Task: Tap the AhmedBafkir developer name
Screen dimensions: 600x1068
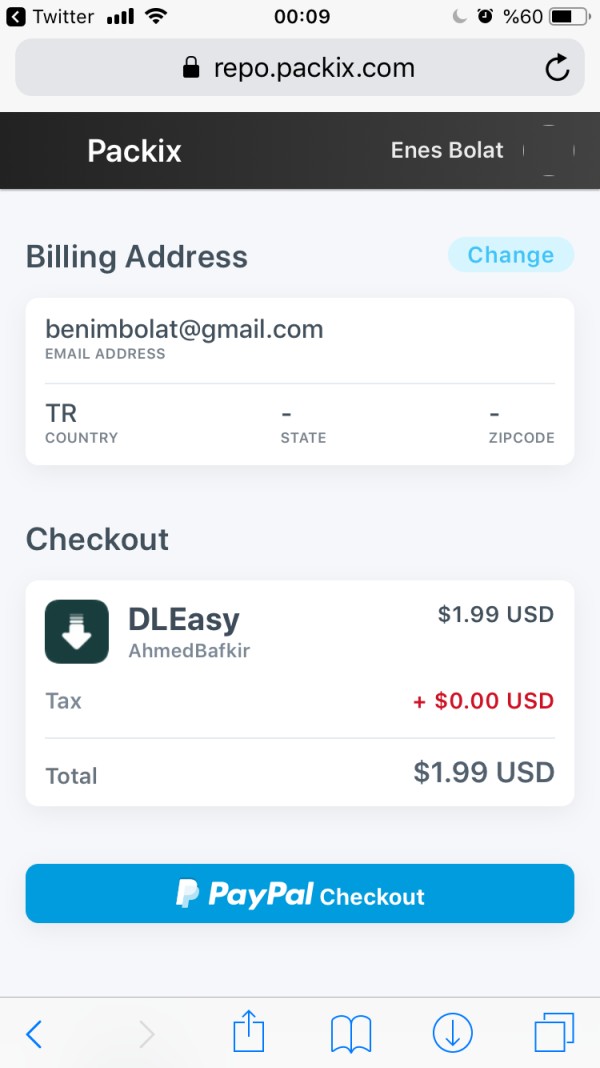Action: (189, 651)
